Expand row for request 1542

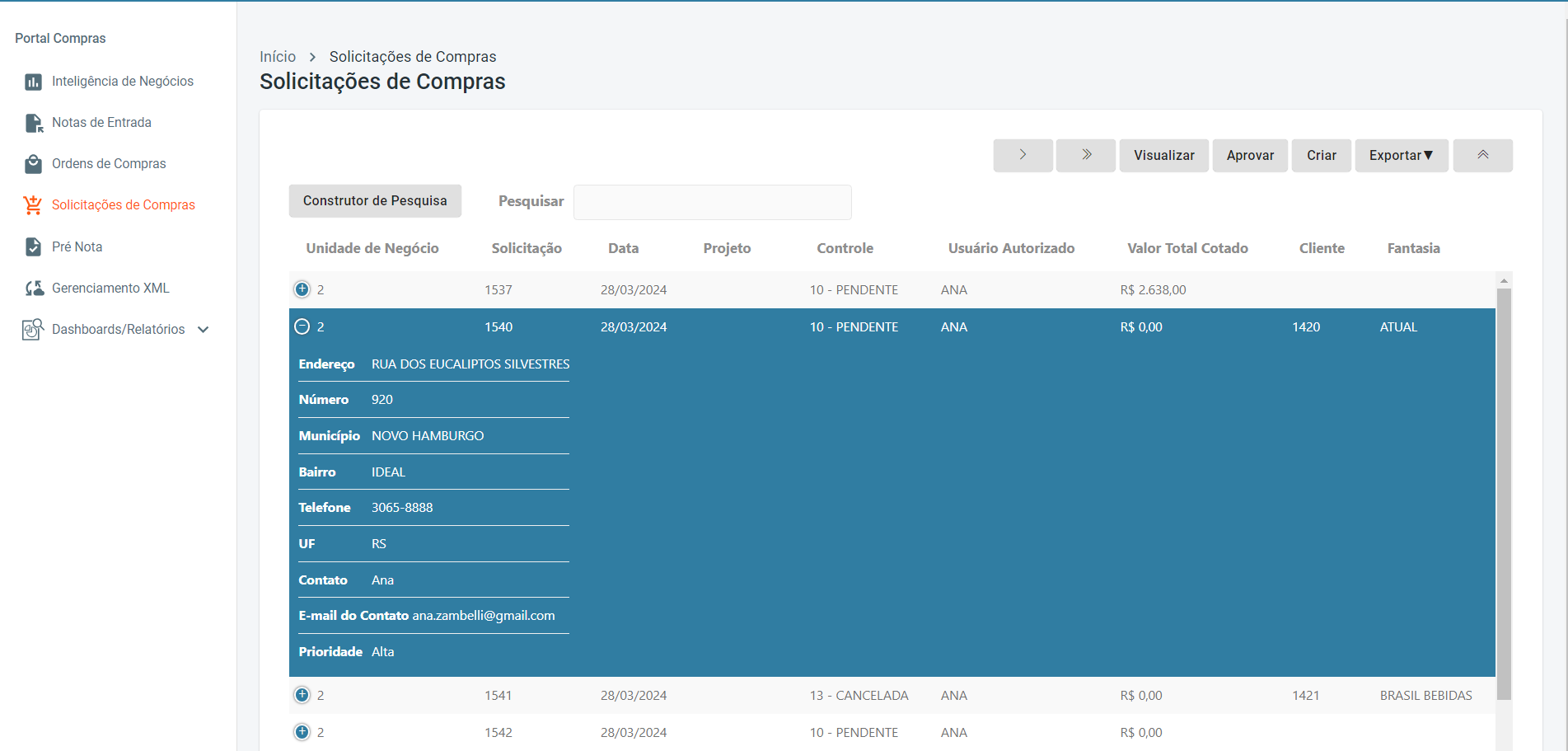[302, 732]
